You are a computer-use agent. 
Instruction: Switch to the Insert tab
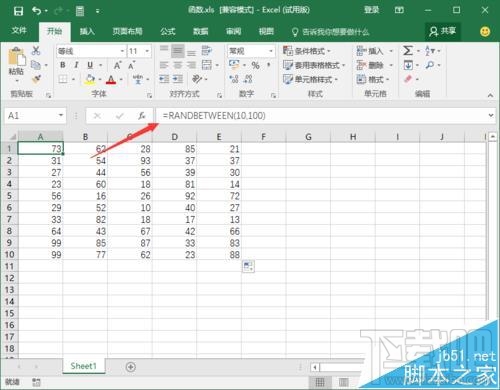coord(87,32)
